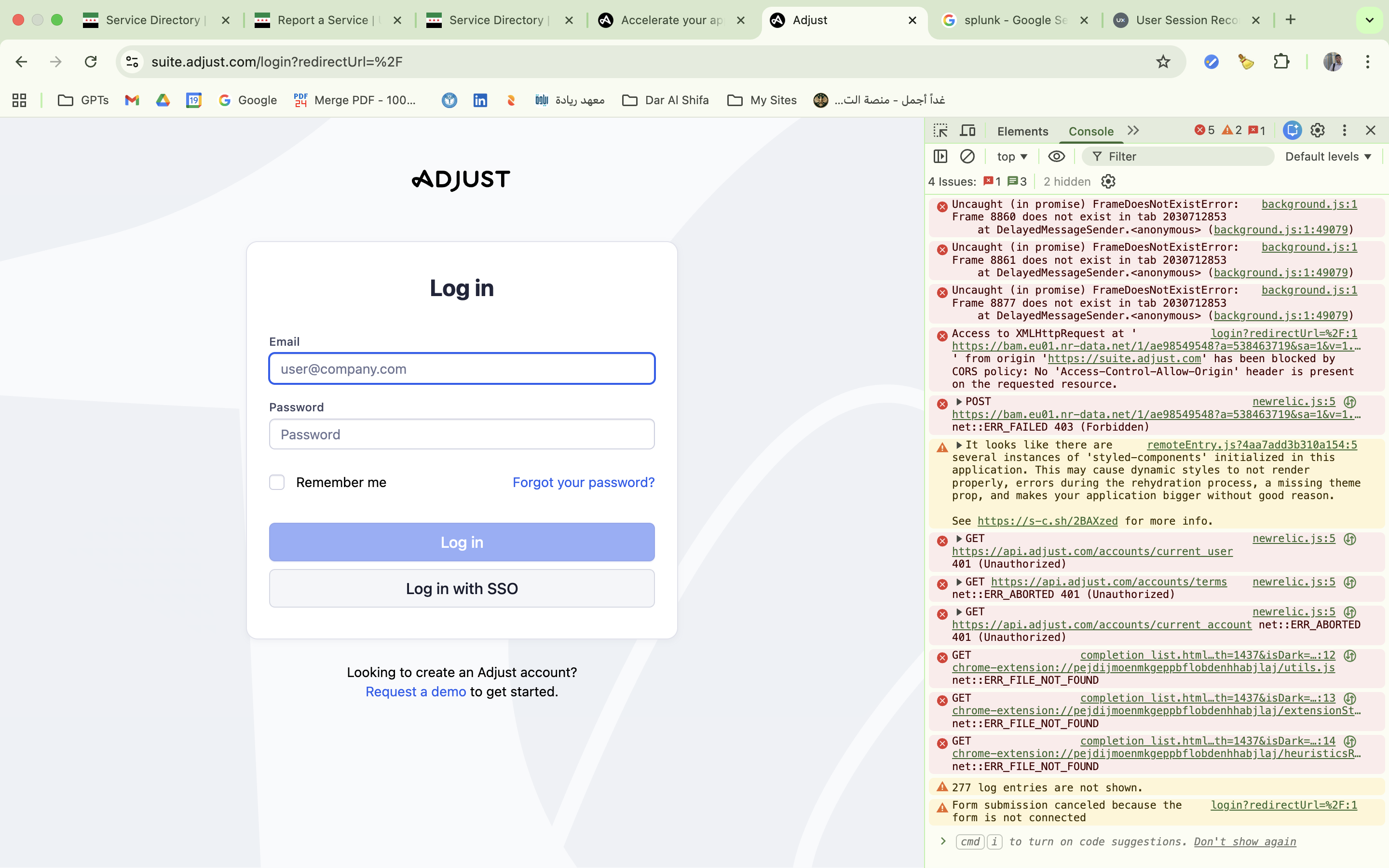Screen dimensions: 1389x868
Task: Click the inspect element picker icon
Action: (x=940, y=131)
